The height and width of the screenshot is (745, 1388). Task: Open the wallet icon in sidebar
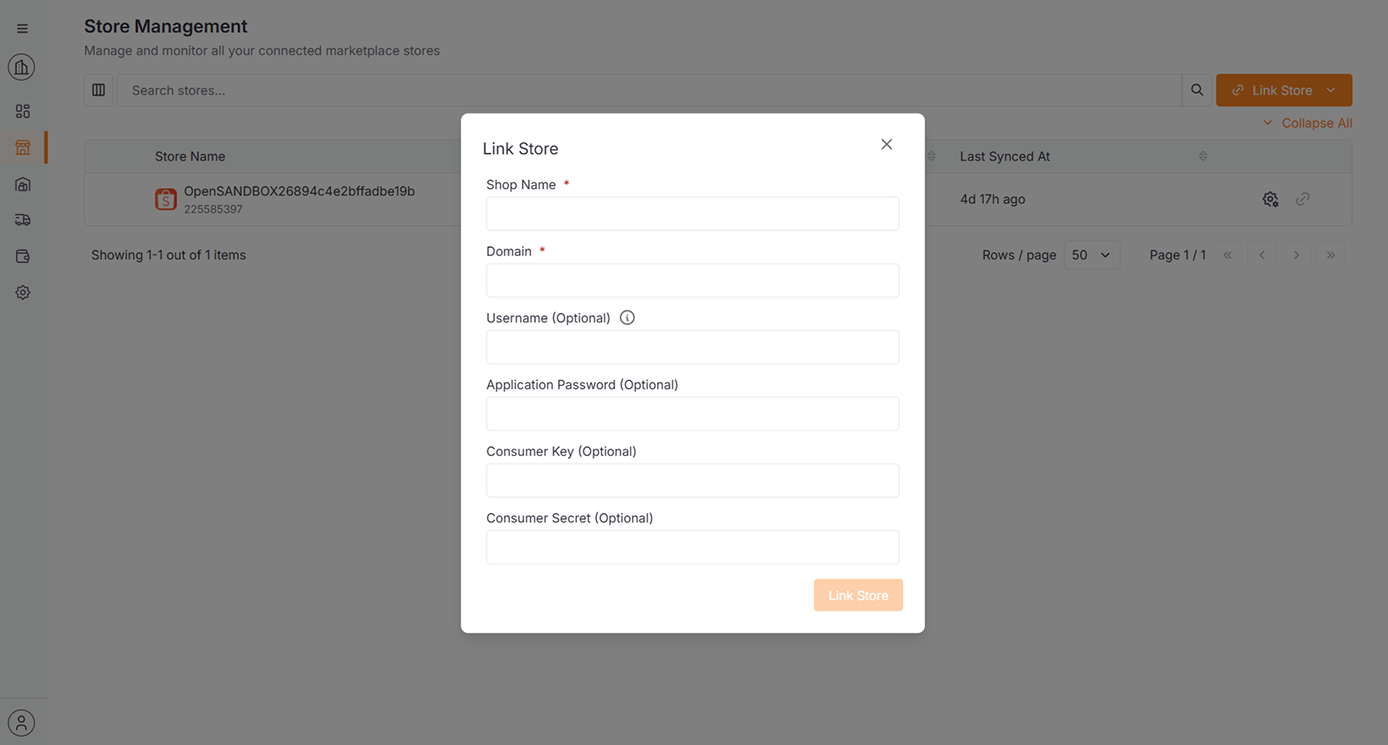(x=22, y=256)
